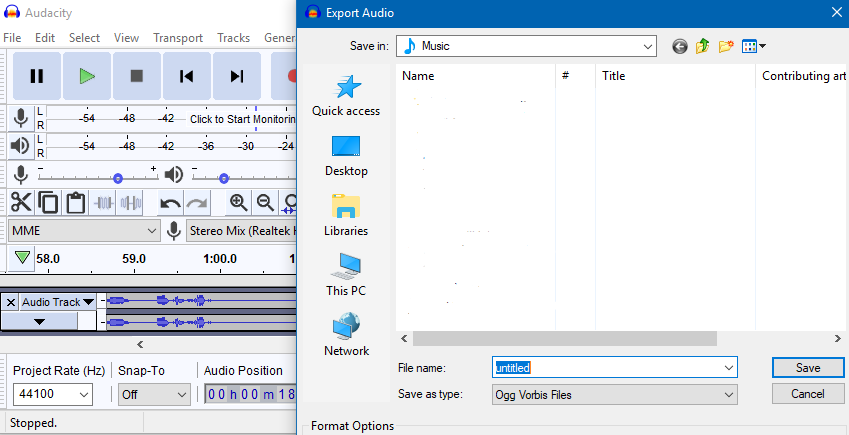Open the MME audio host dropdown
Screen dimensions: 849x435
pyautogui.click(x=84, y=231)
